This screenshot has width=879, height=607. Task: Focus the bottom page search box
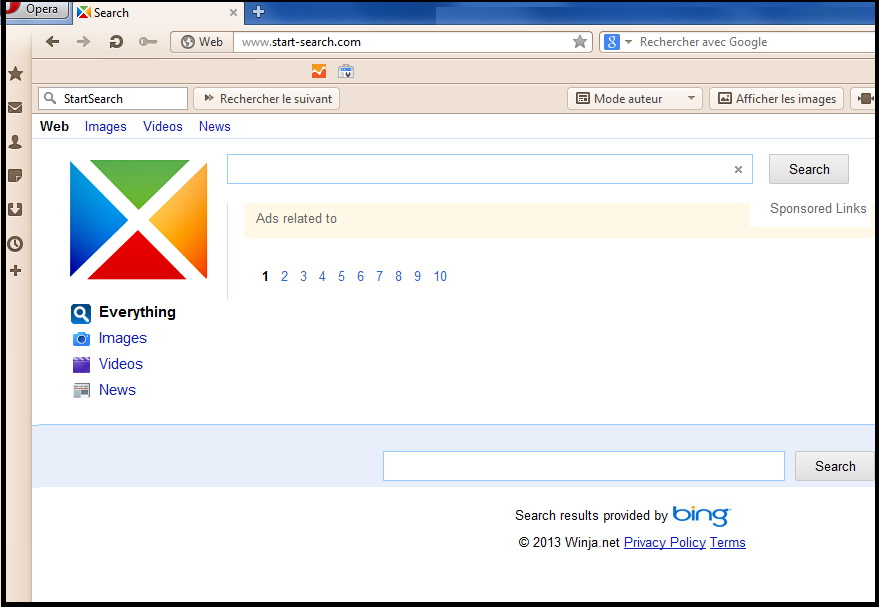584,466
